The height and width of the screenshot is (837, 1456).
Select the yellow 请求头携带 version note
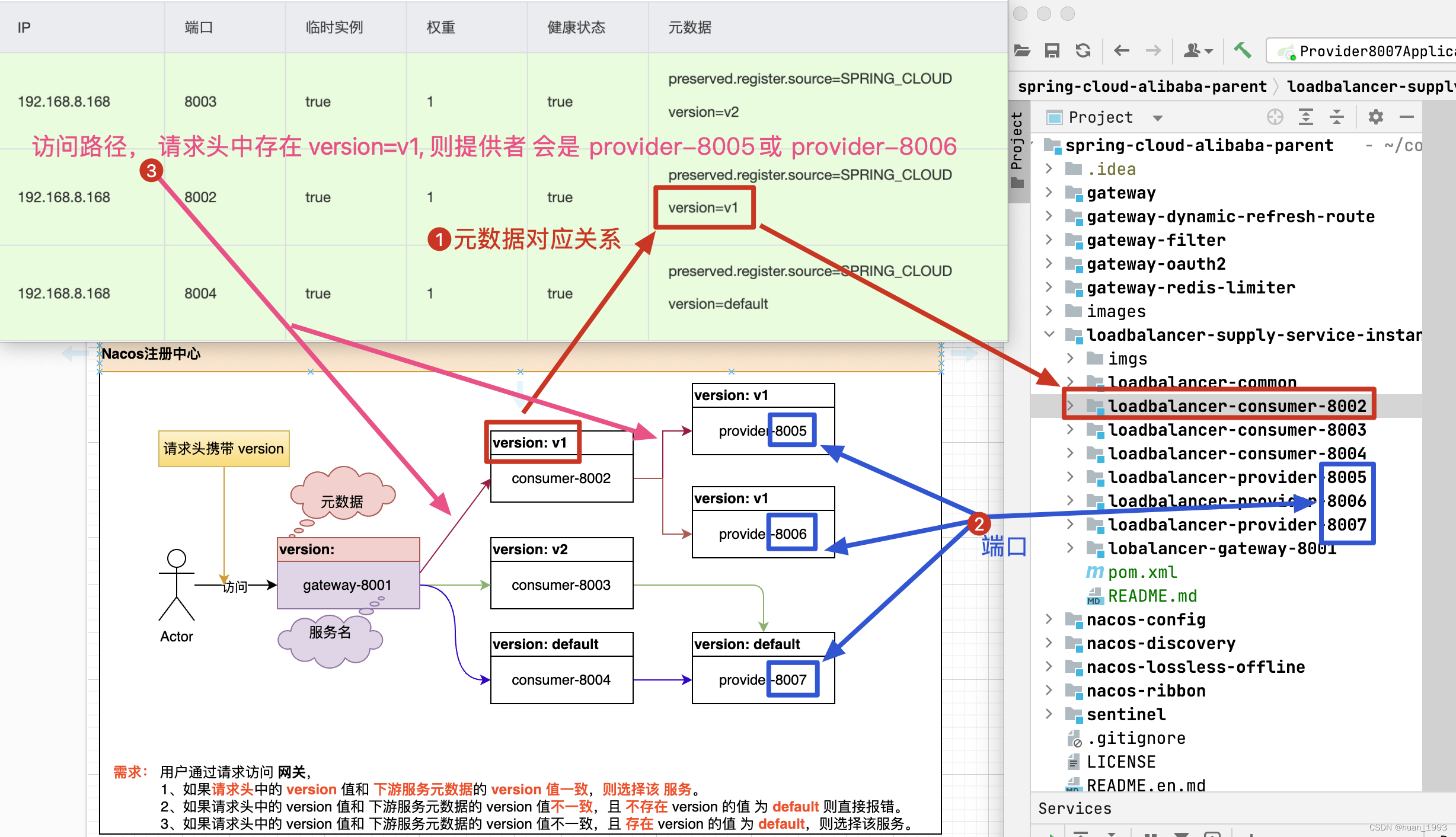(x=223, y=449)
